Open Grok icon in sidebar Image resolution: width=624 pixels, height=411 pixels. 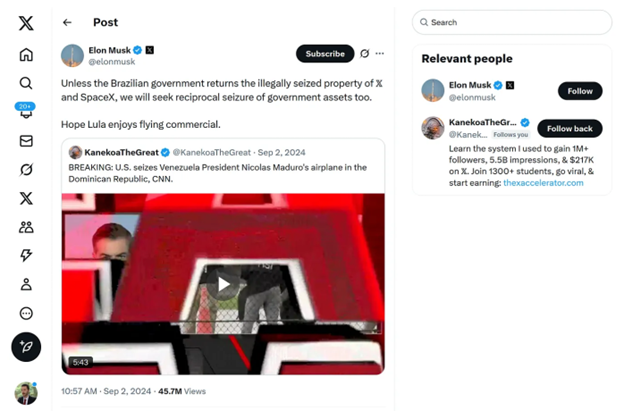click(x=26, y=170)
